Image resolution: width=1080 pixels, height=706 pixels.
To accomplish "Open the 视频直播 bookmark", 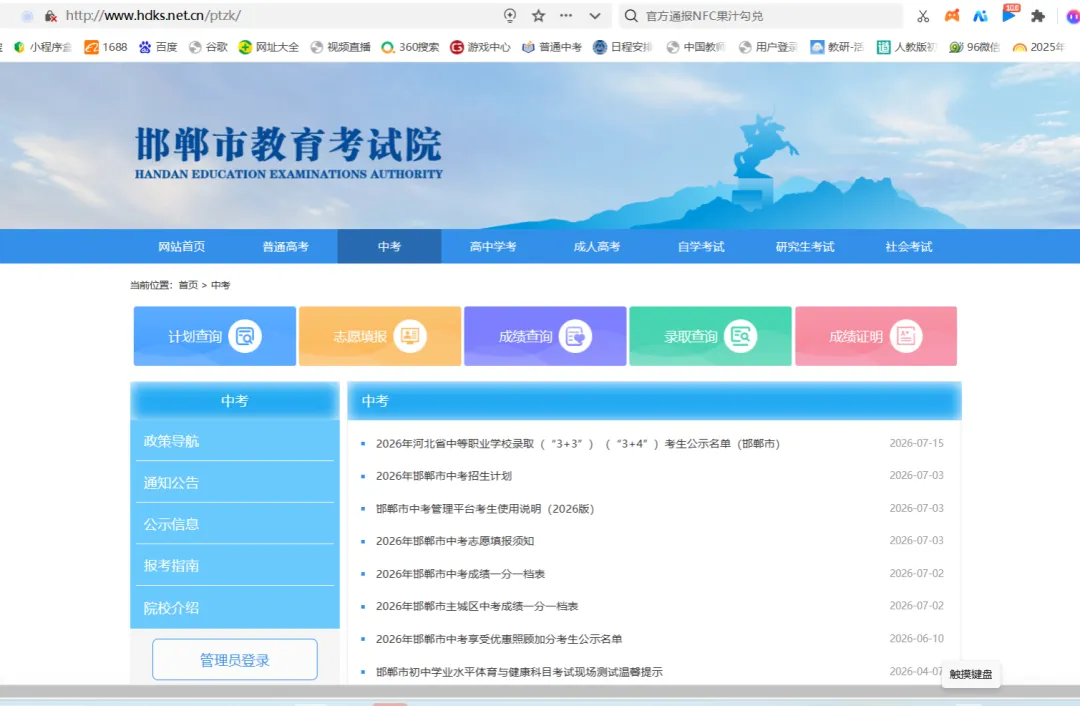I will [340, 47].
